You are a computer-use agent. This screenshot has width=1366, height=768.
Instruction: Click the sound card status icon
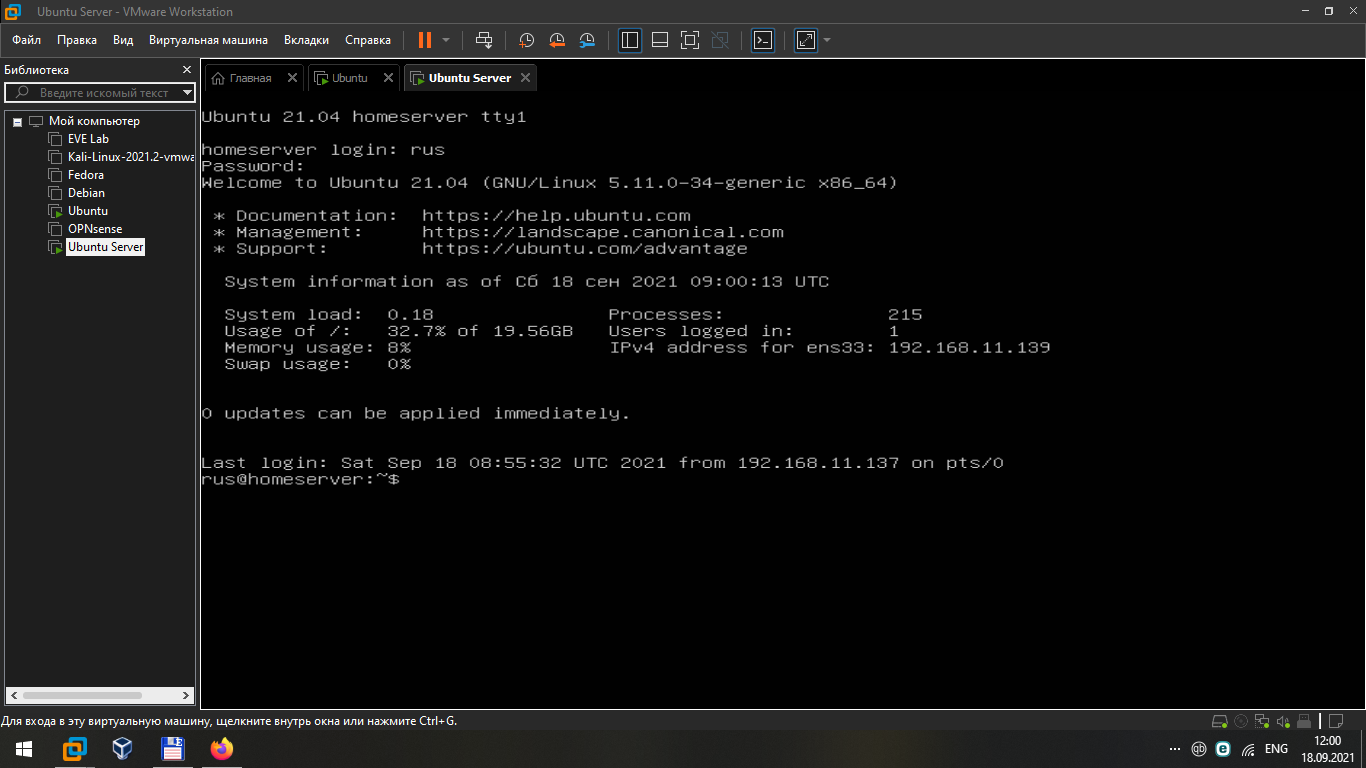click(1283, 721)
